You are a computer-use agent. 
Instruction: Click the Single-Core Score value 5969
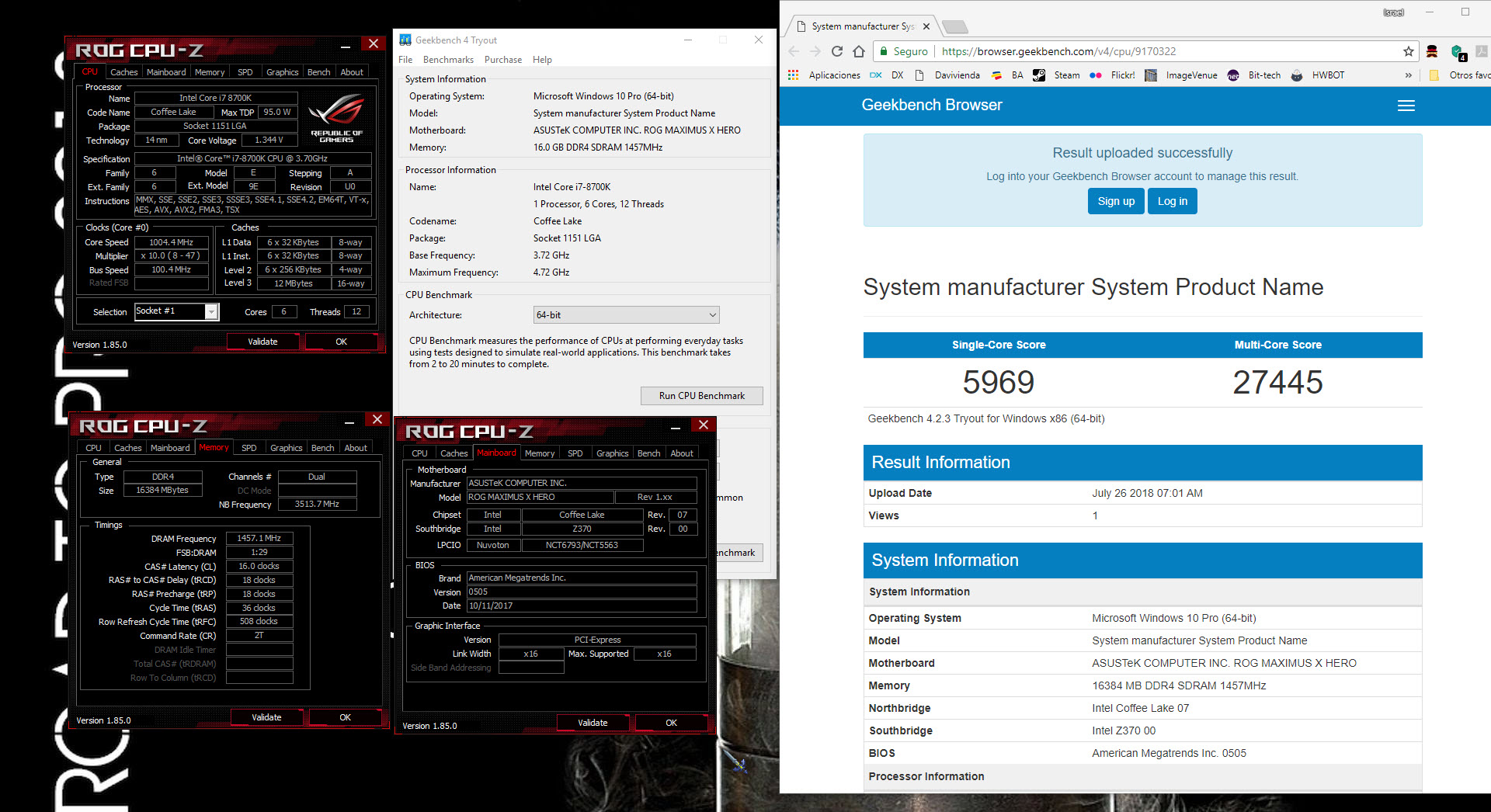pos(999,382)
